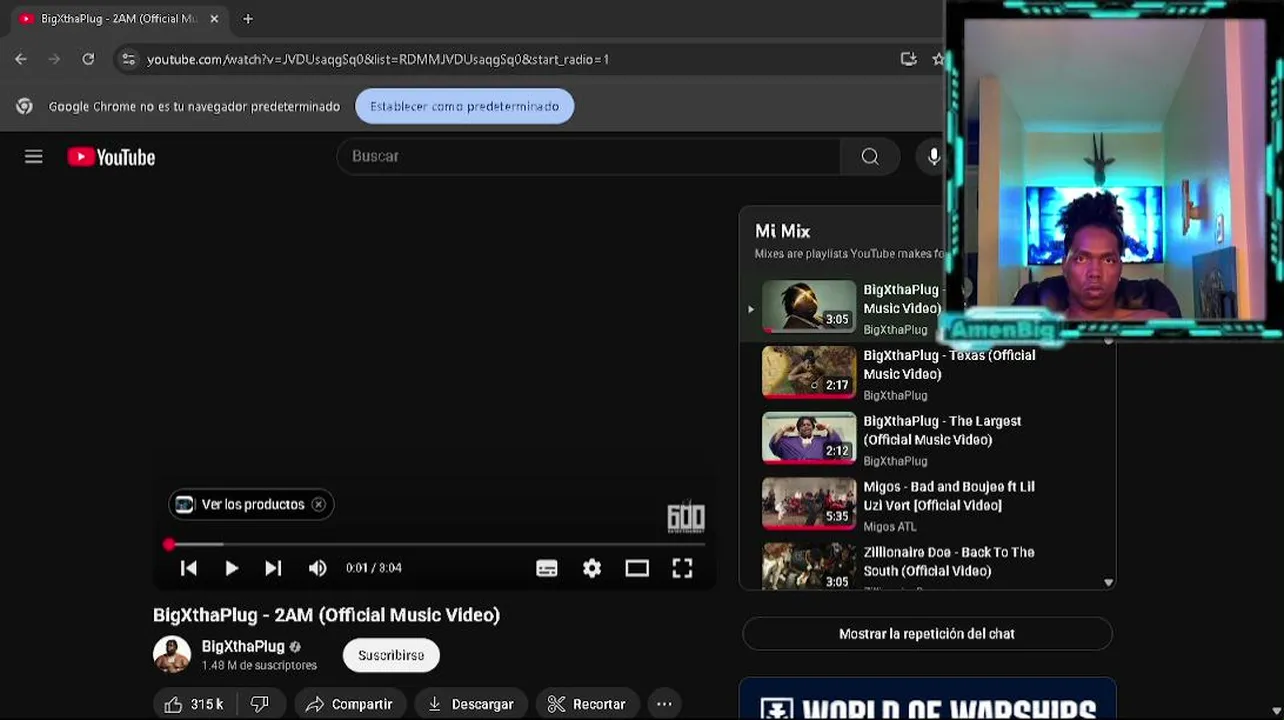Enter full screen mode
Image resolution: width=1284 pixels, height=720 pixels.
tap(682, 568)
